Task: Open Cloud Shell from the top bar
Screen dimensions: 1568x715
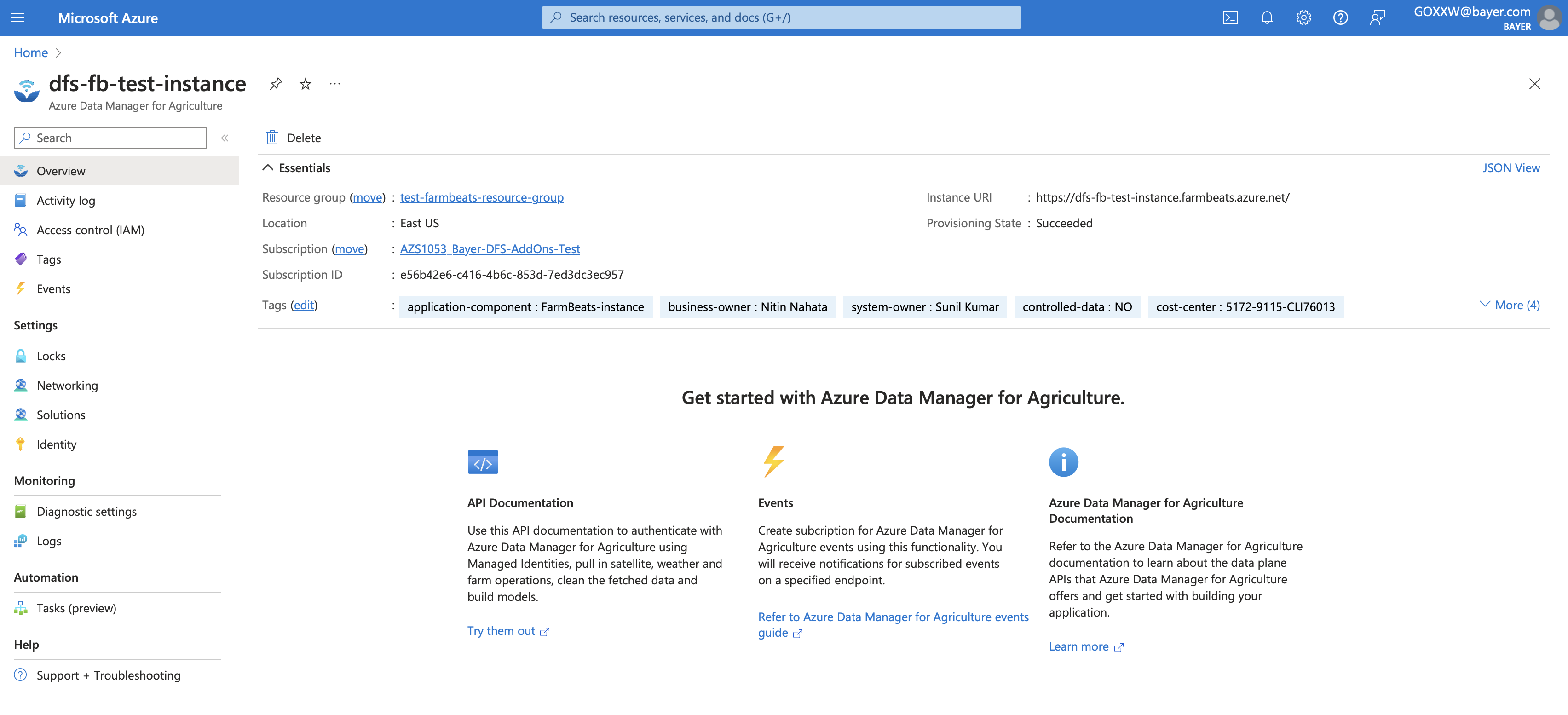Action: 1229,17
